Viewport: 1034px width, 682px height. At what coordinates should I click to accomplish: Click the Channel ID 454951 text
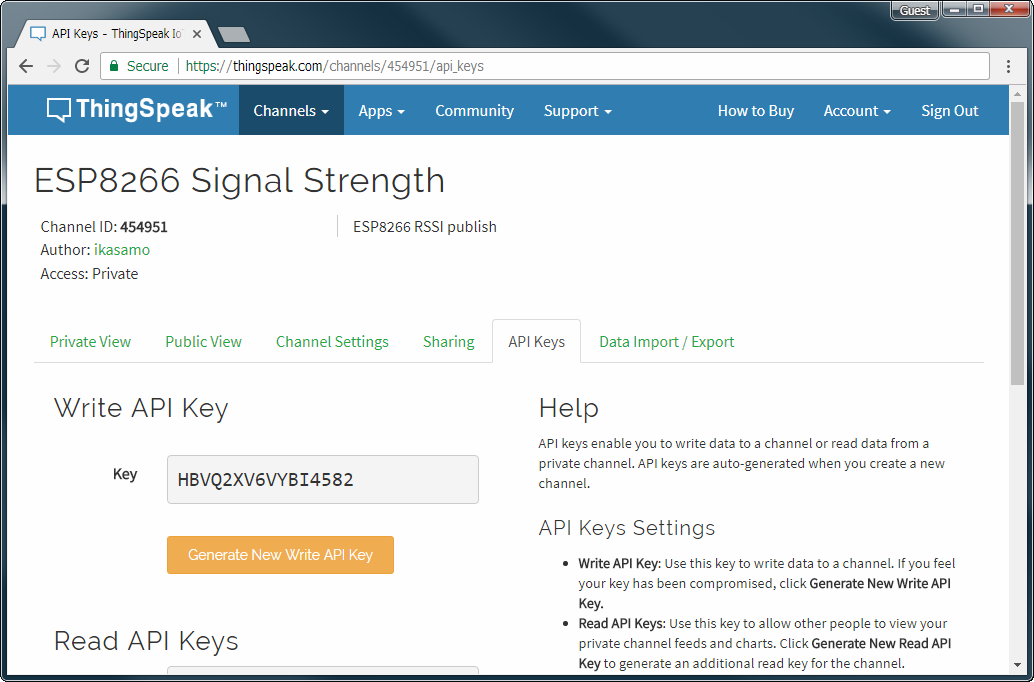104,227
